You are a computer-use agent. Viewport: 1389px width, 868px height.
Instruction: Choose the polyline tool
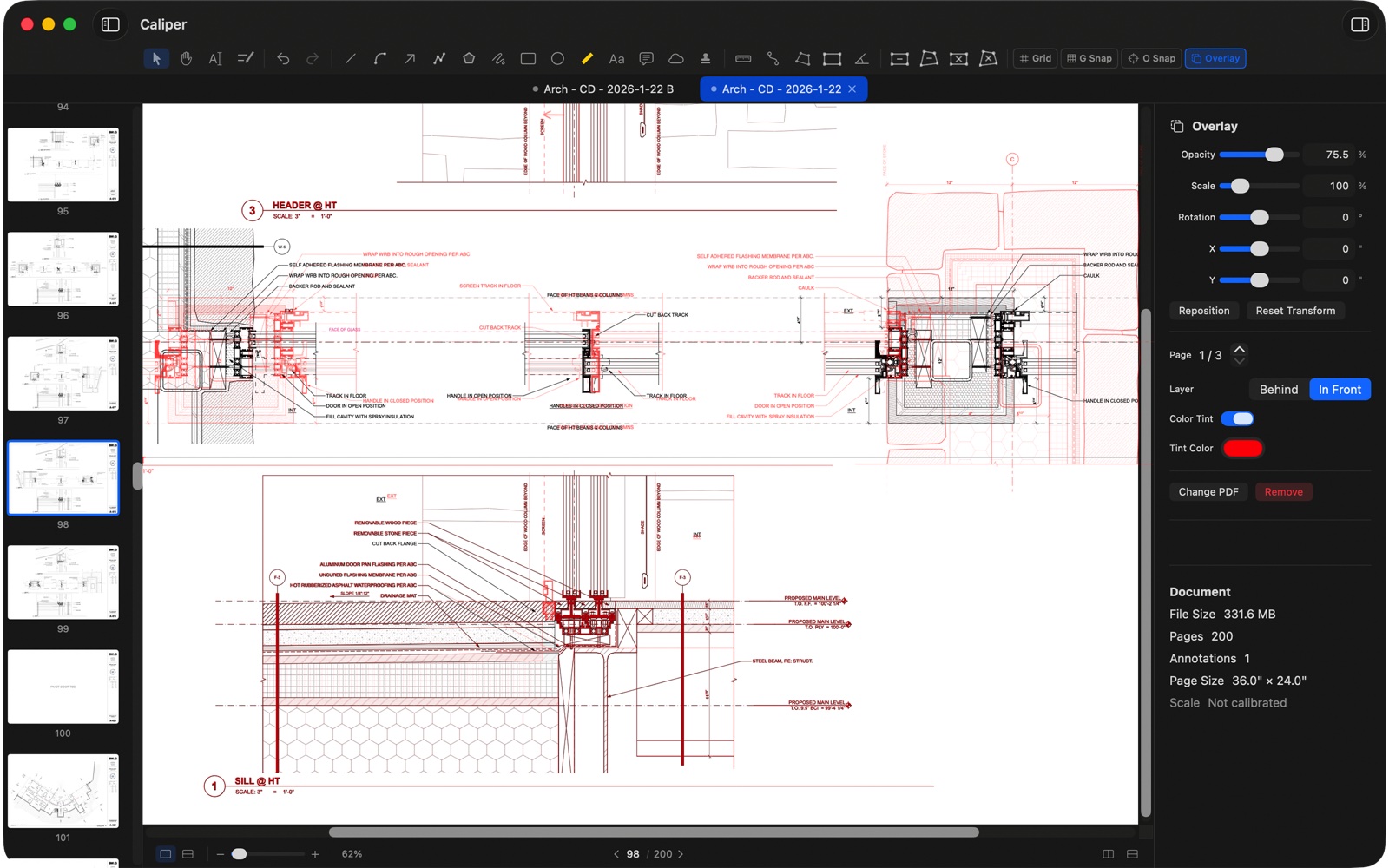pyautogui.click(x=439, y=59)
